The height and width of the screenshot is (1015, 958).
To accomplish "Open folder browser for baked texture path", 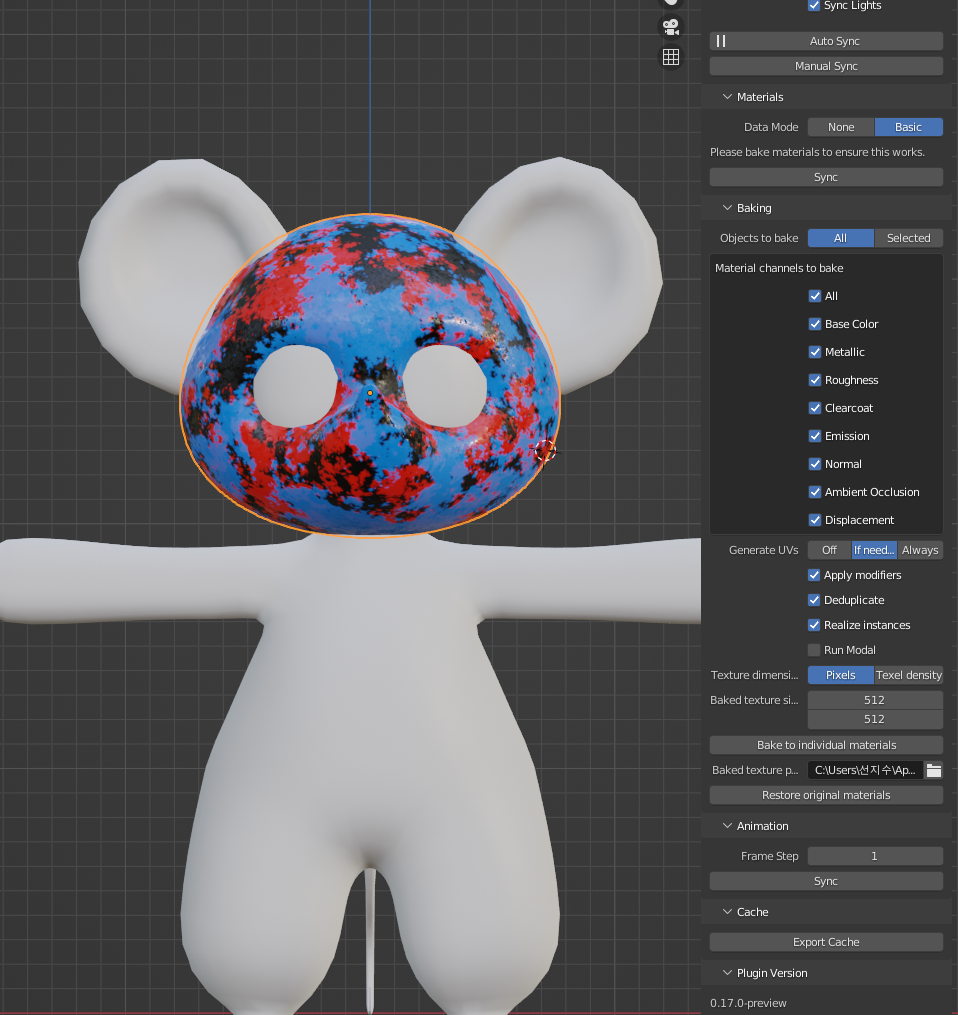I will [933, 770].
